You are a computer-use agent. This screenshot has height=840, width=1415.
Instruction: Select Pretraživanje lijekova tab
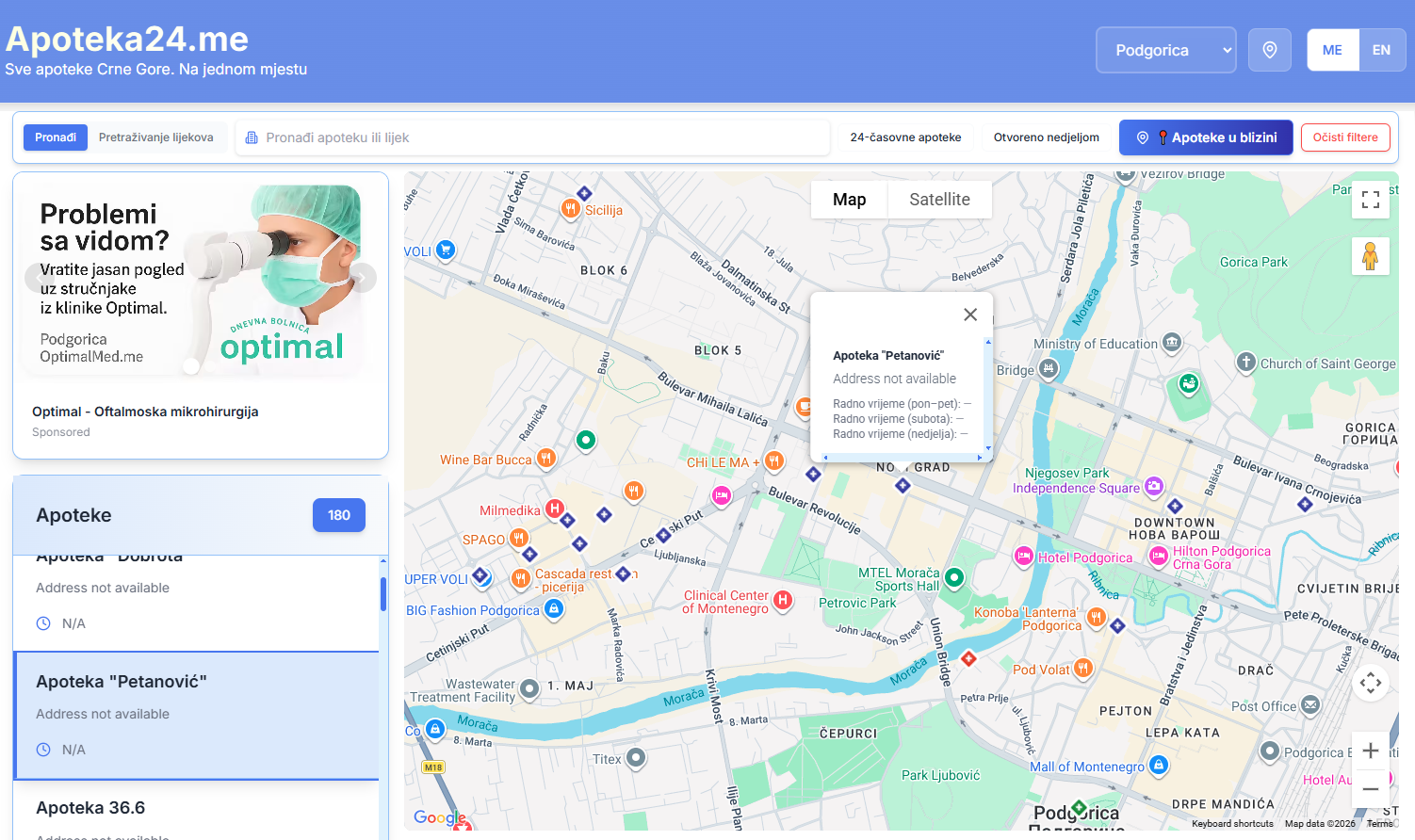click(156, 137)
